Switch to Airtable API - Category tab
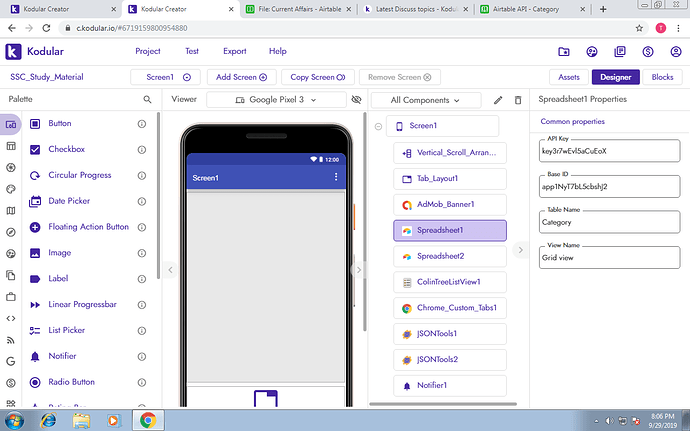Viewport: 690px width, 431px height. coord(533,9)
